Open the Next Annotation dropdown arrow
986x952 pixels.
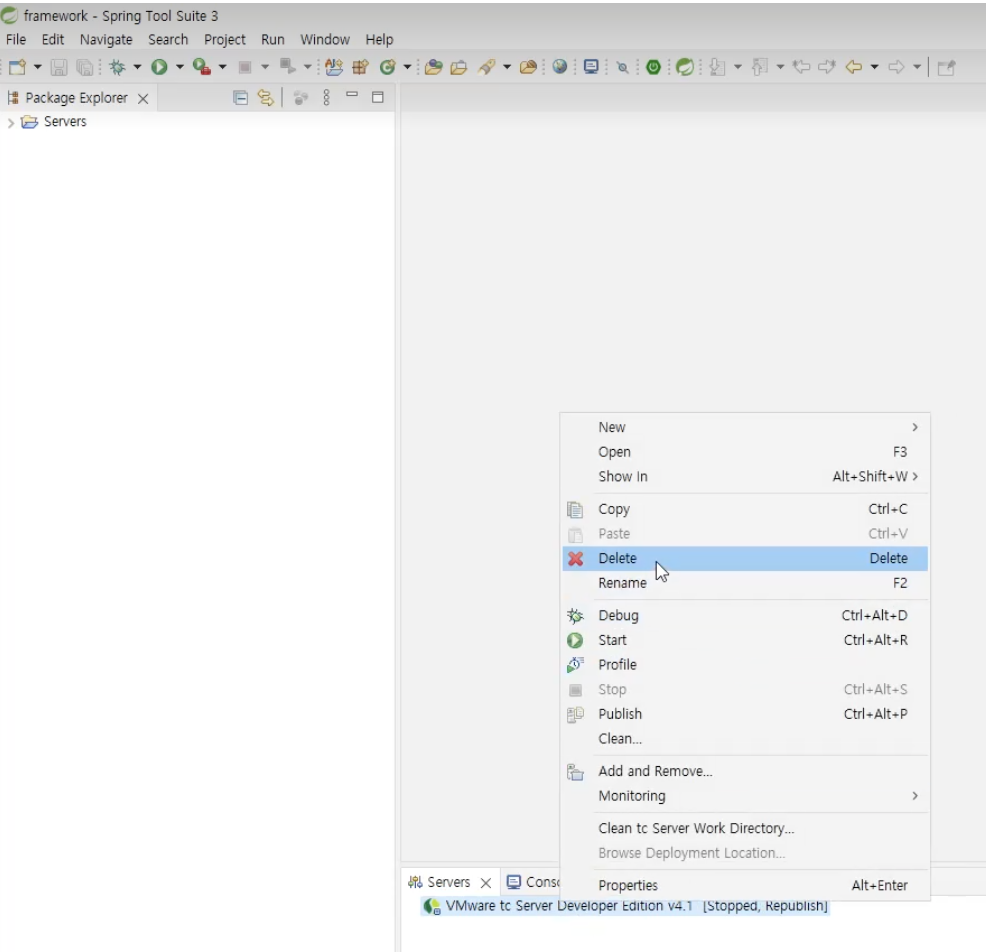point(738,67)
